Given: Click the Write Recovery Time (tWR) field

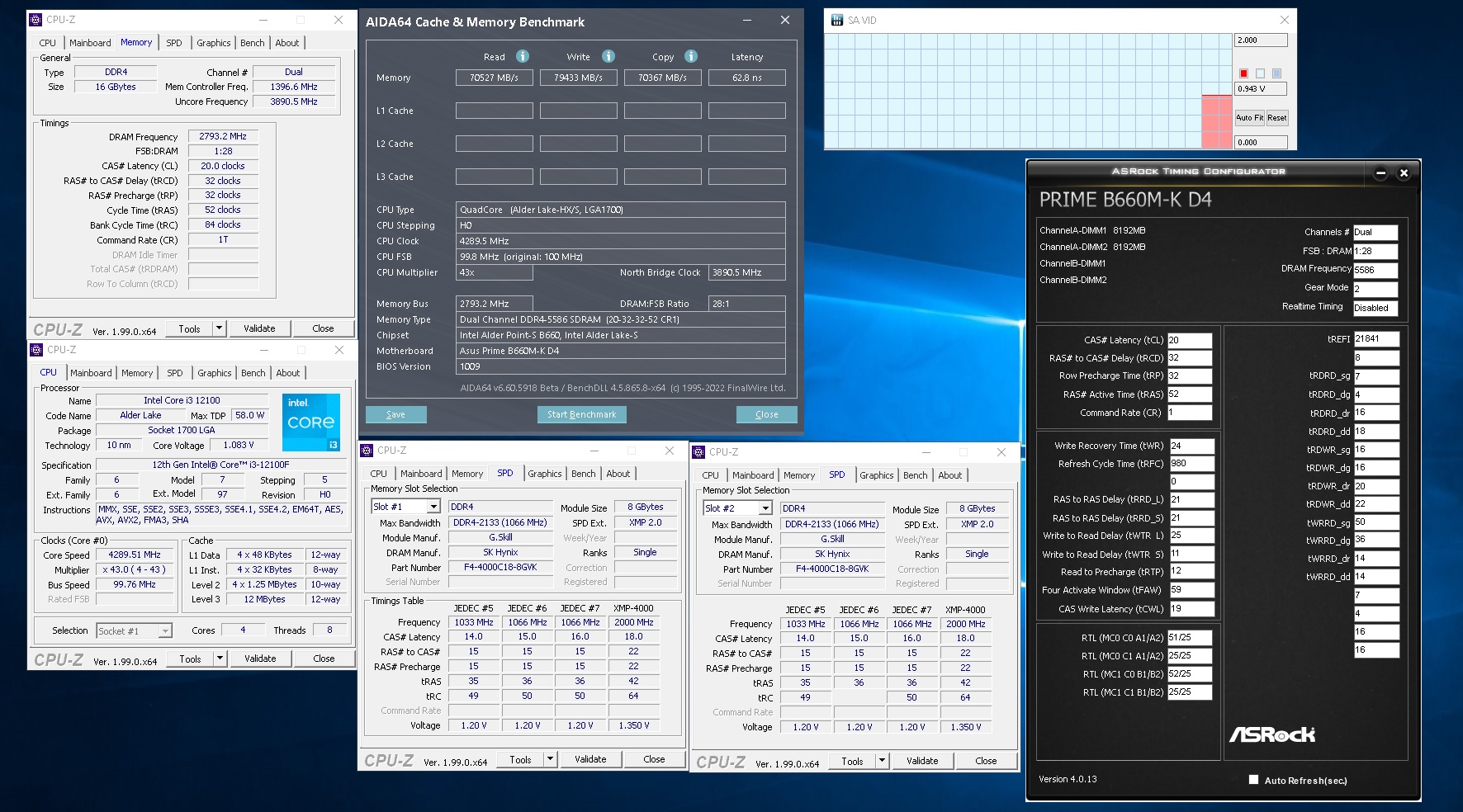Looking at the screenshot, I should click(1191, 446).
